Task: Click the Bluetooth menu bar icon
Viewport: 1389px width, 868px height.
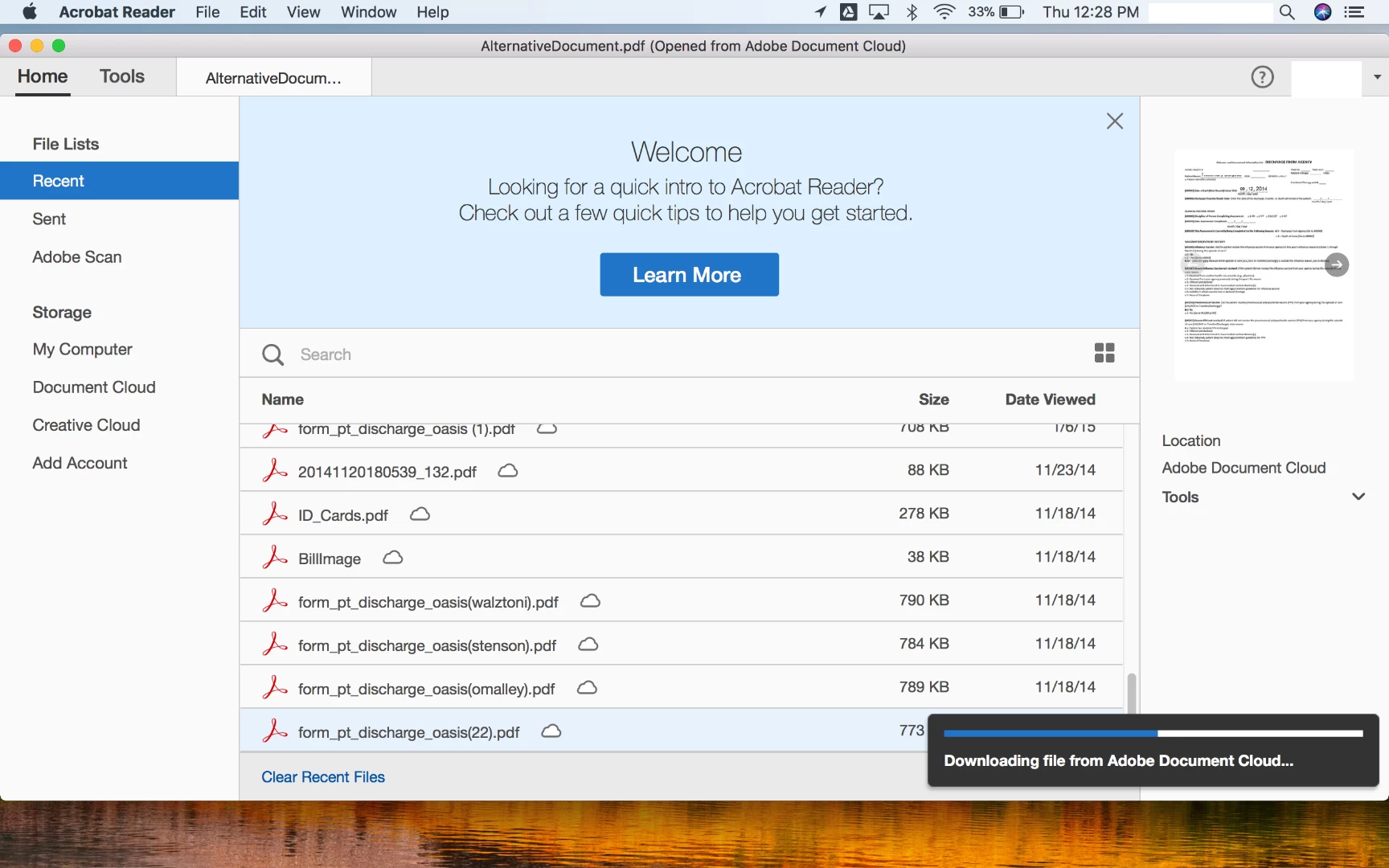Action: 912,12
